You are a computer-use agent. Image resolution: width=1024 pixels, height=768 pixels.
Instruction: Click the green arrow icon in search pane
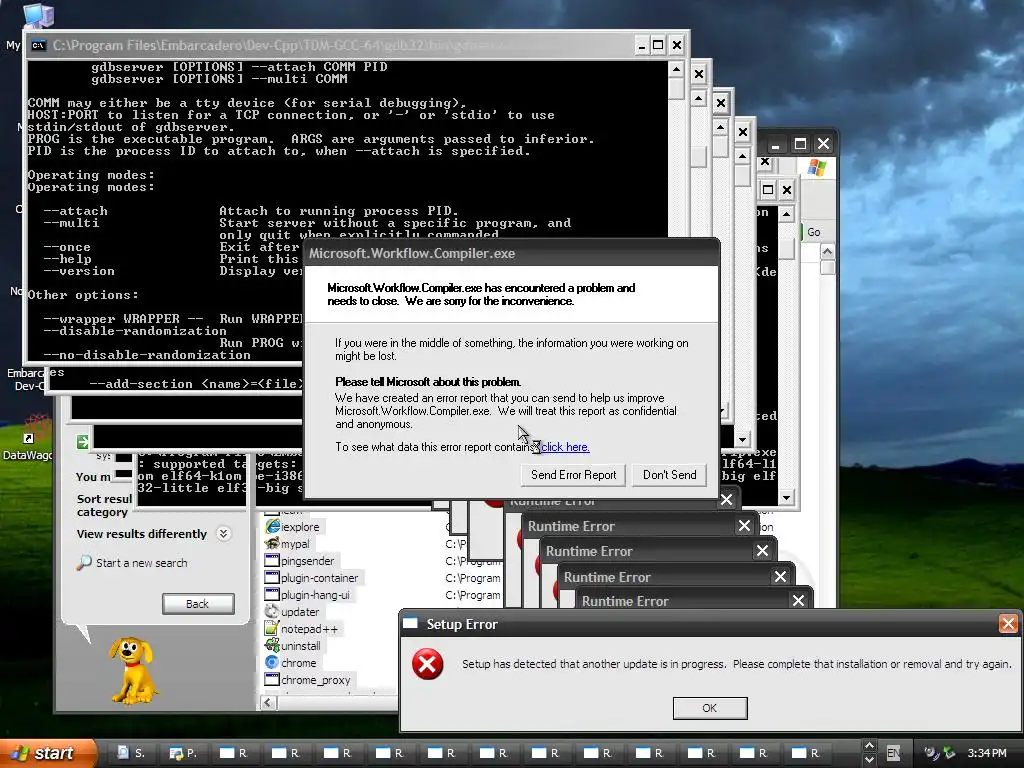(x=82, y=441)
